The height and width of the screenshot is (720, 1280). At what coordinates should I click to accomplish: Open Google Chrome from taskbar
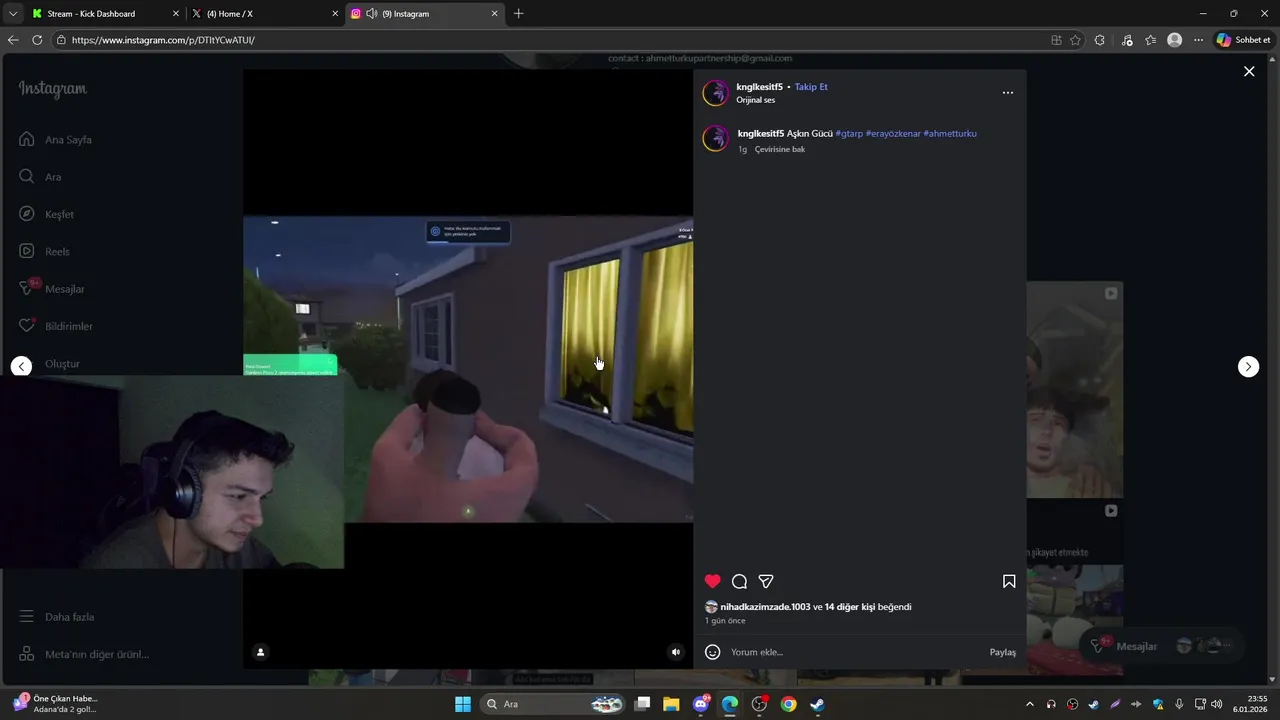point(788,704)
